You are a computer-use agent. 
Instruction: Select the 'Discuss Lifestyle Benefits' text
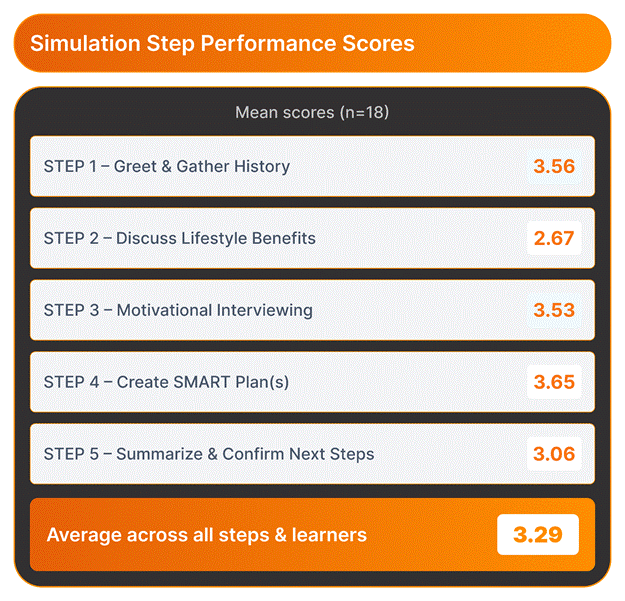click(x=216, y=238)
